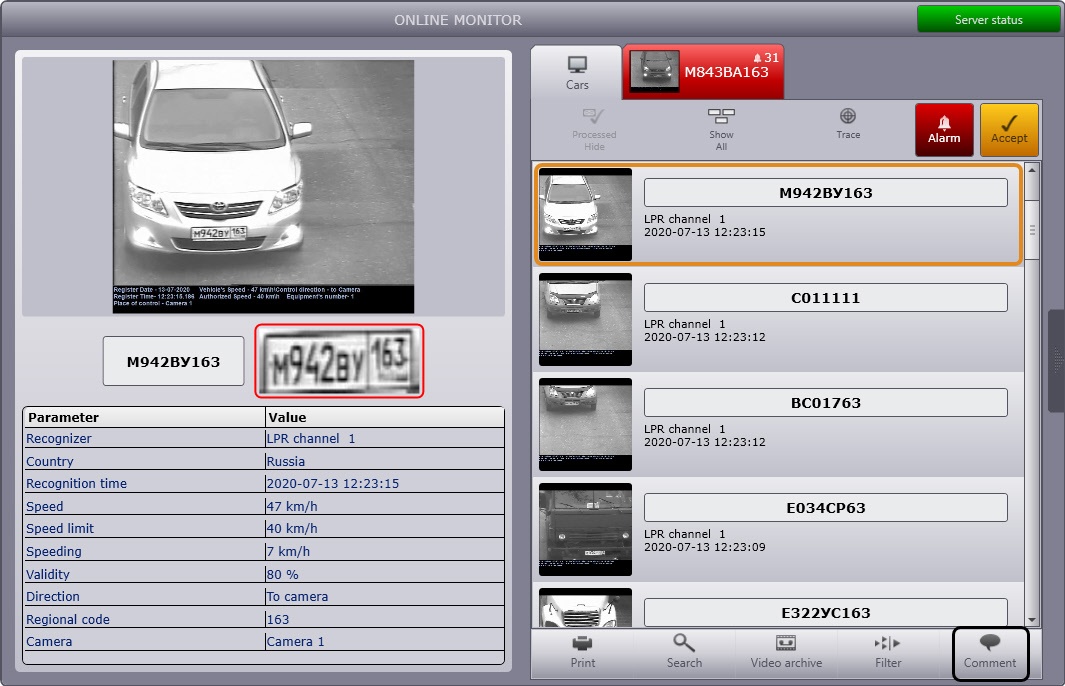Toggle Show All view
The height and width of the screenshot is (686, 1065).
point(721,129)
